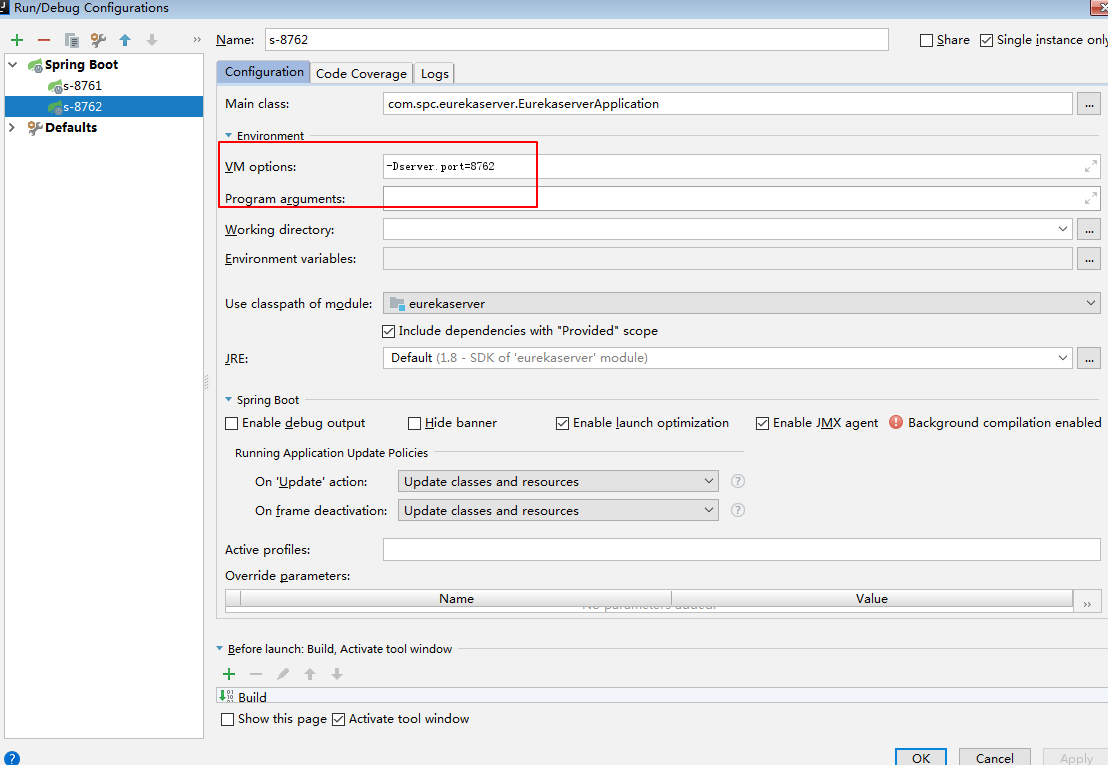The image size is (1108, 765).
Task: Click the Program arguments text field
Action: pyautogui.click(x=741, y=198)
